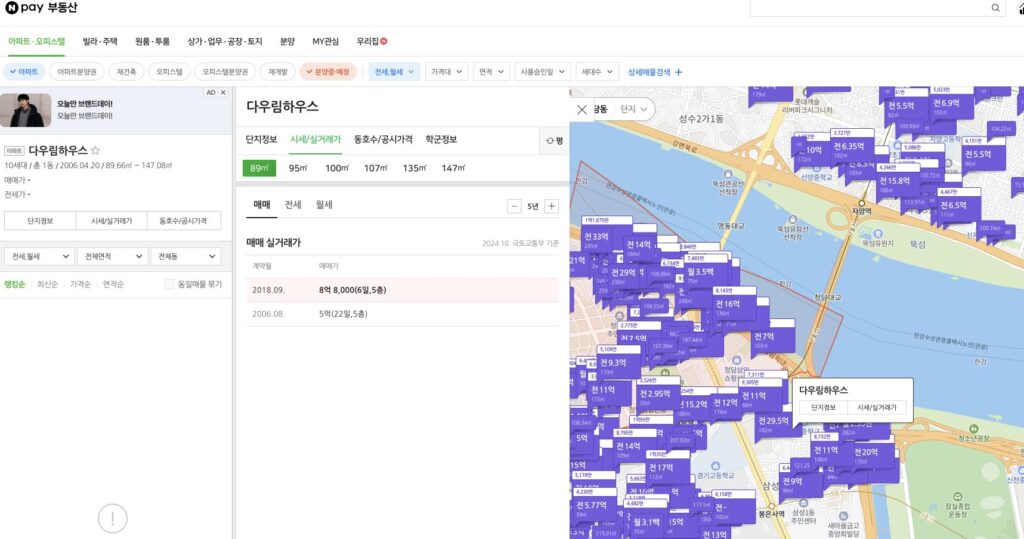This screenshot has width=1024, height=539.
Task: Toggle the 아파트분양권 filter chip
Action: point(76,72)
